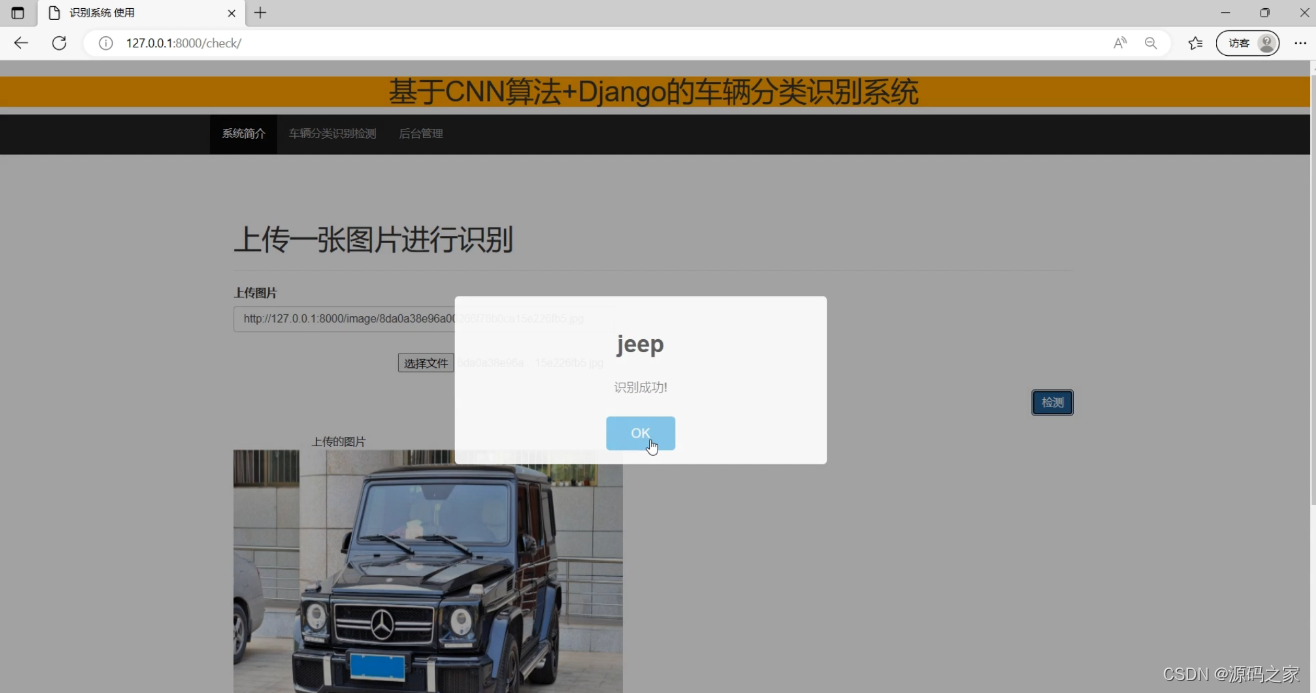Click the 识别成功! message text

point(640,387)
